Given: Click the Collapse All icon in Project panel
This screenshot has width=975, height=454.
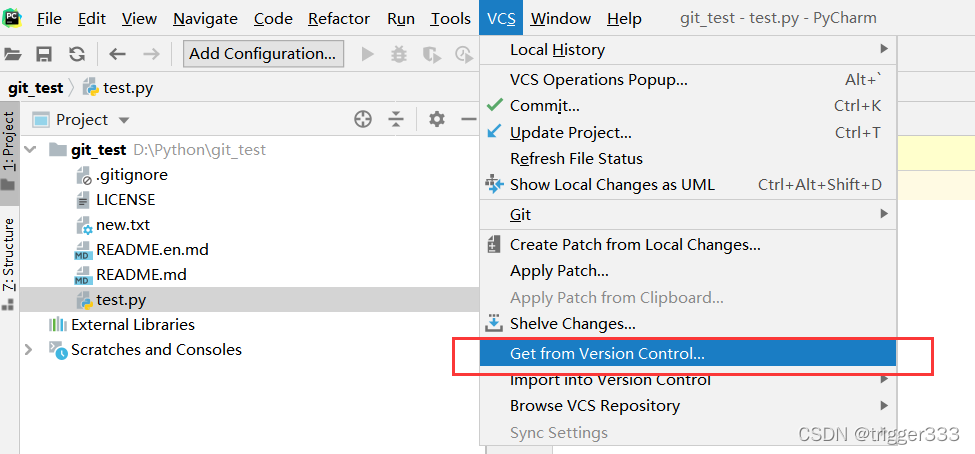Looking at the screenshot, I should pyautogui.click(x=396, y=119).
